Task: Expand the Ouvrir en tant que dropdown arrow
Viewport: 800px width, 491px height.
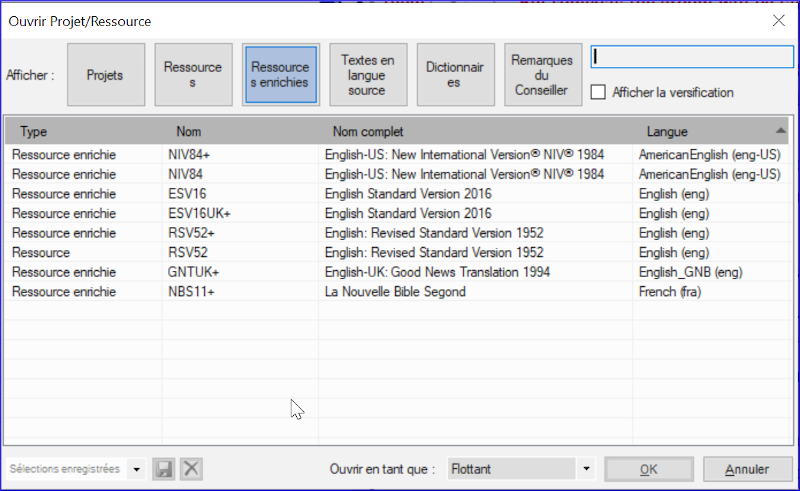Action: pyautogui.click(x=586, y=469)
